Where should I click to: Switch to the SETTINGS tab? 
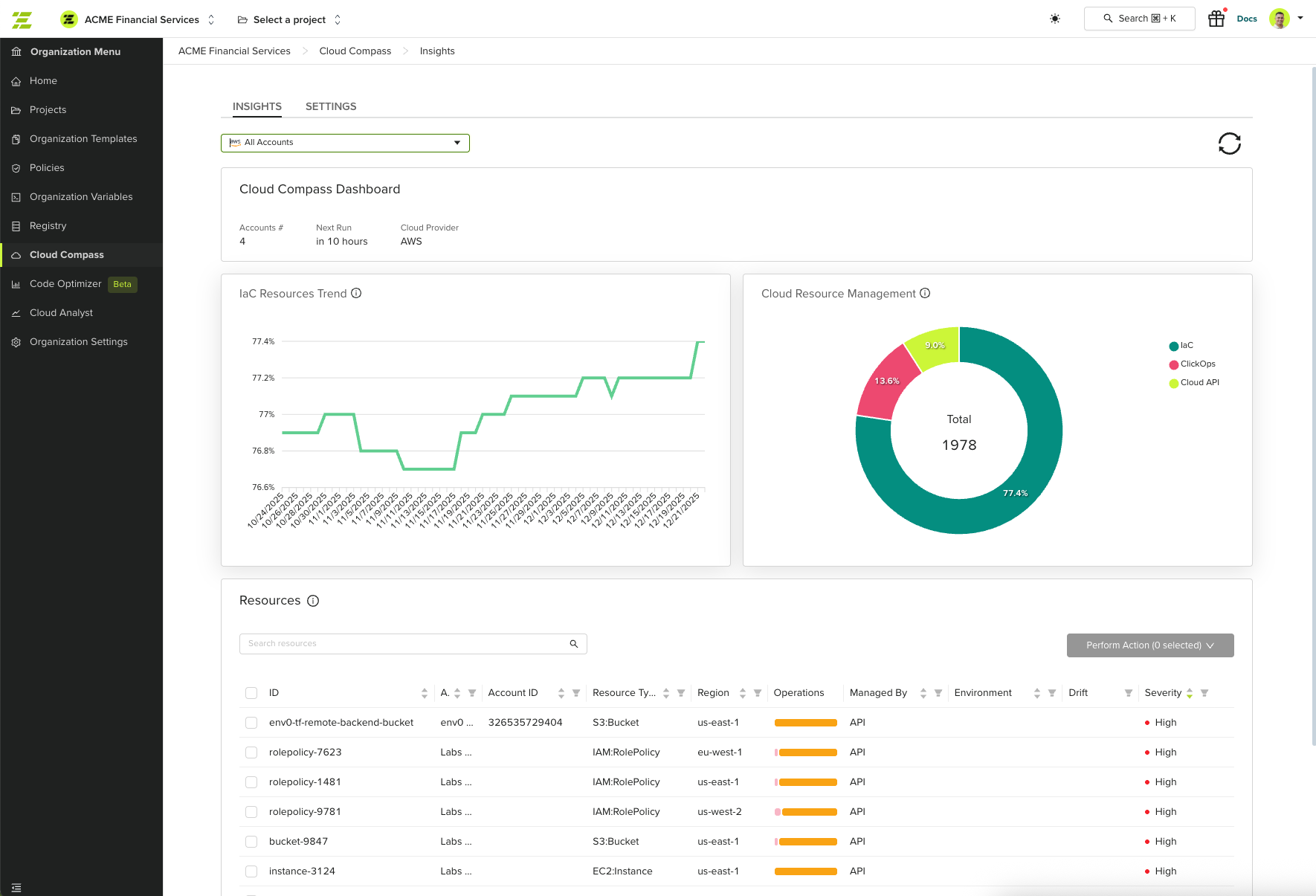[x=331, y=106]
